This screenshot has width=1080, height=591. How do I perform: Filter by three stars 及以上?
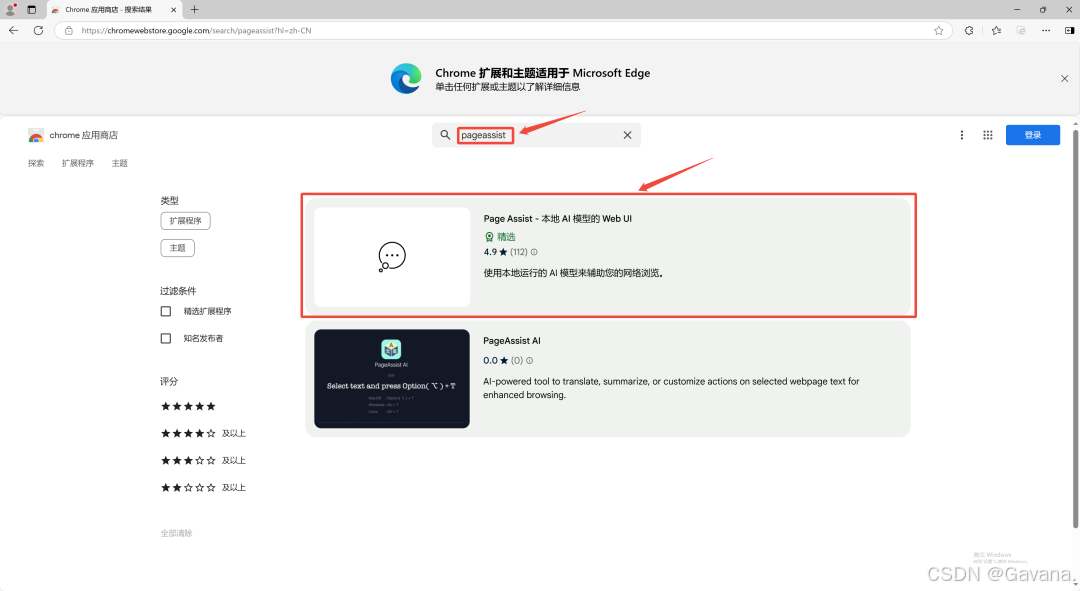203,460
